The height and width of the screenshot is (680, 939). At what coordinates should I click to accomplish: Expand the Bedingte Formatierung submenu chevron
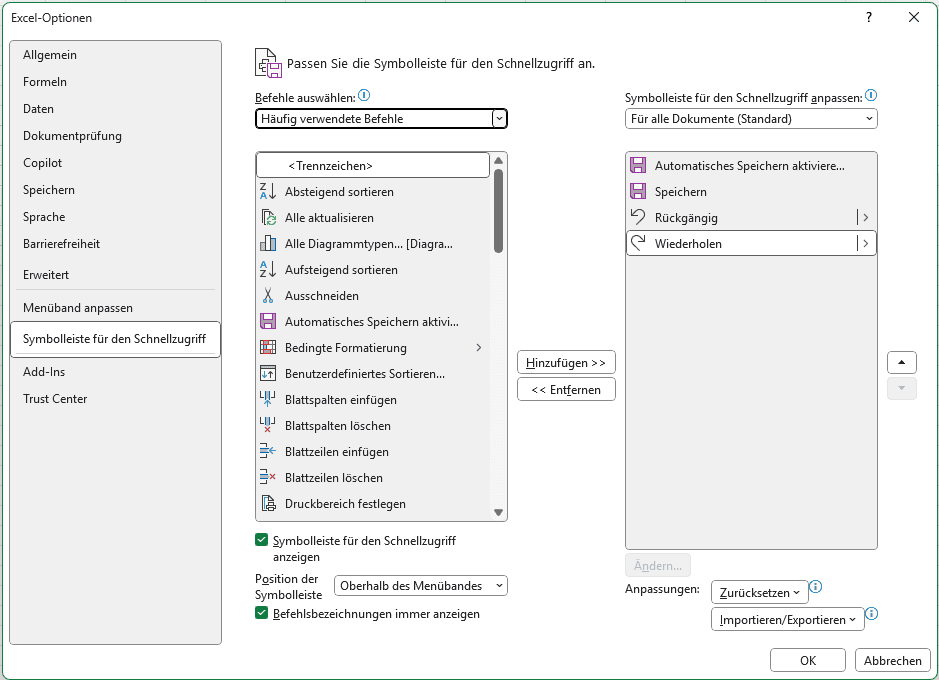click(x=478, y=348)
